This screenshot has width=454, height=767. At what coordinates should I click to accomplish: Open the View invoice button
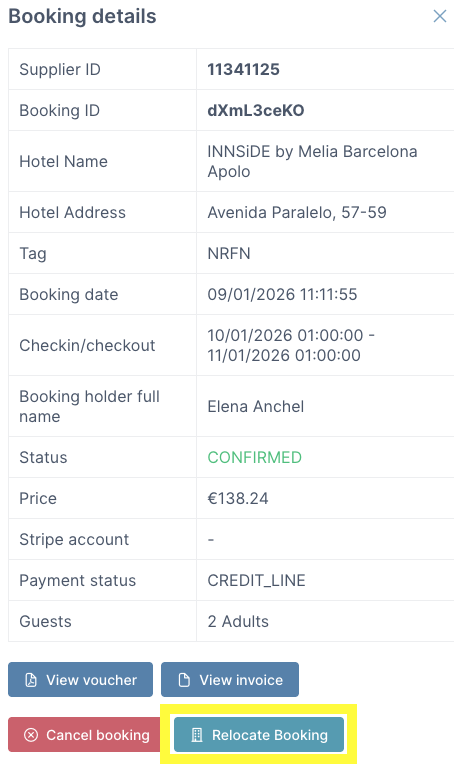pyautogui.click(x=230, y=679)
